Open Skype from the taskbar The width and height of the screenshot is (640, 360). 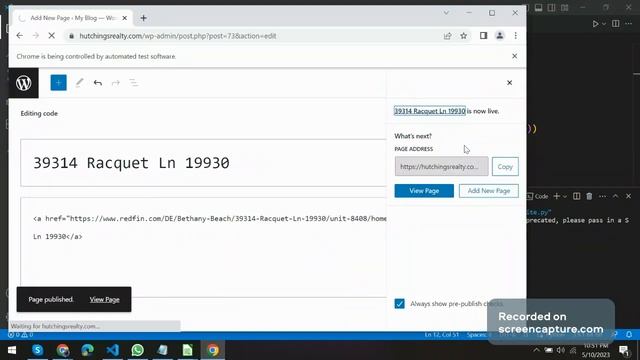point(38,350)
